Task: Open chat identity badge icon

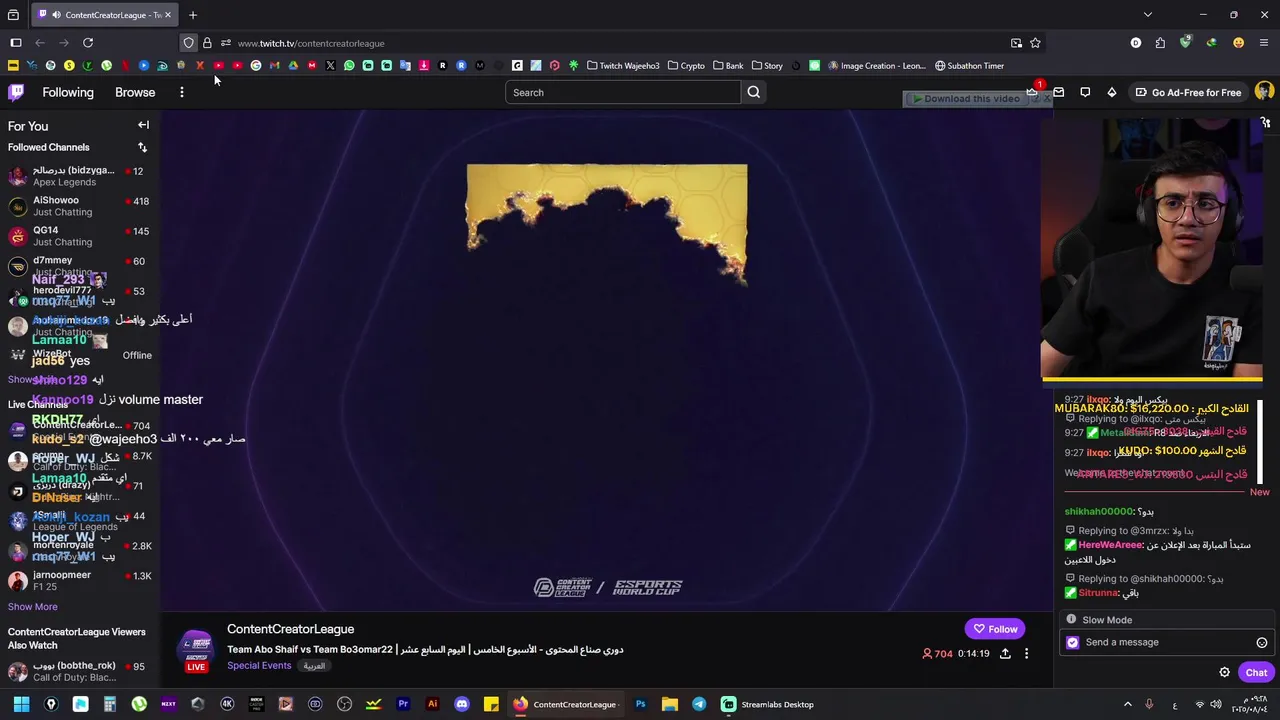Action: click(x=1073, y=642)
